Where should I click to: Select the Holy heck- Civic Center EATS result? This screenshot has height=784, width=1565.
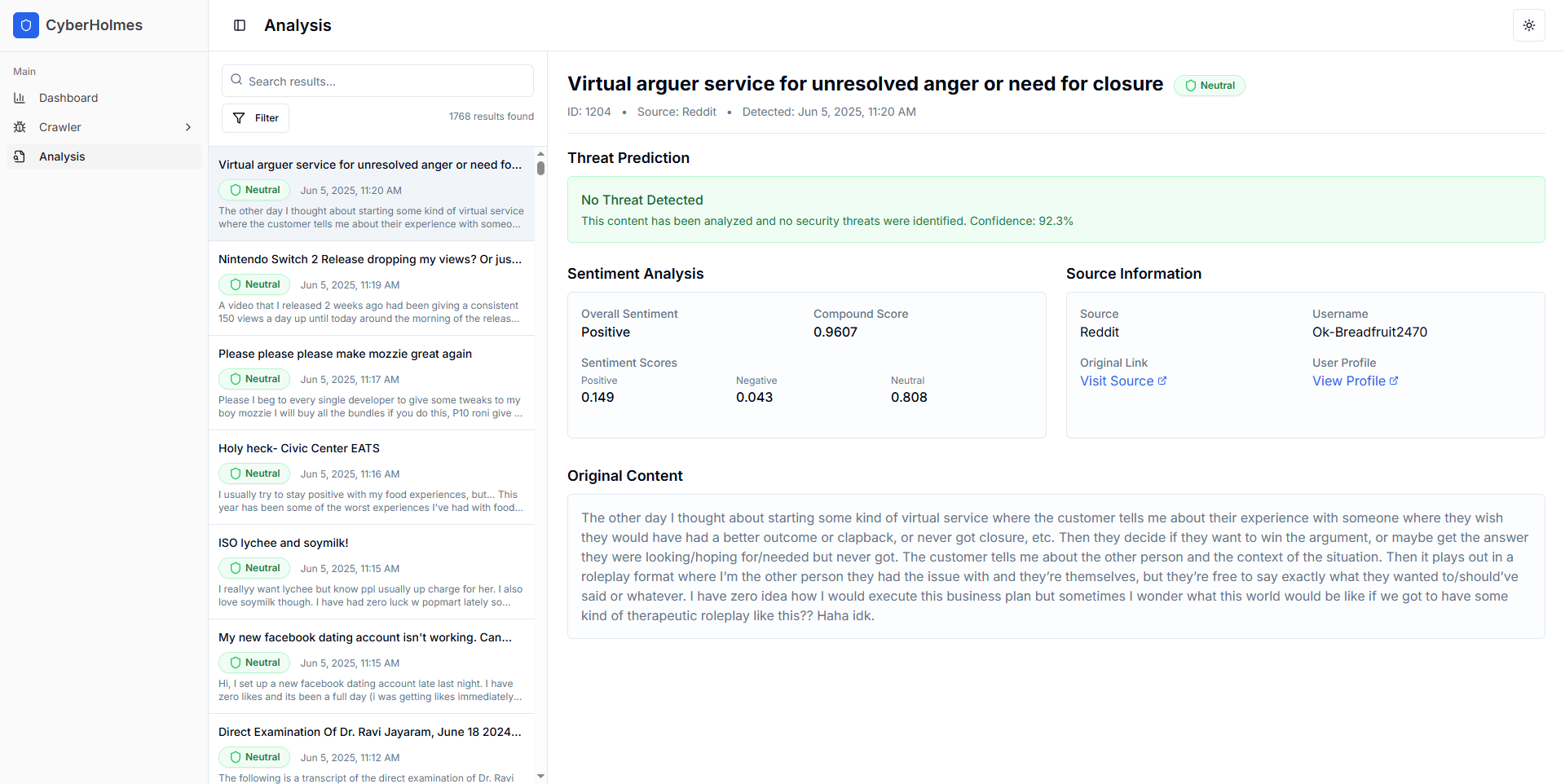tap(372, 478)
